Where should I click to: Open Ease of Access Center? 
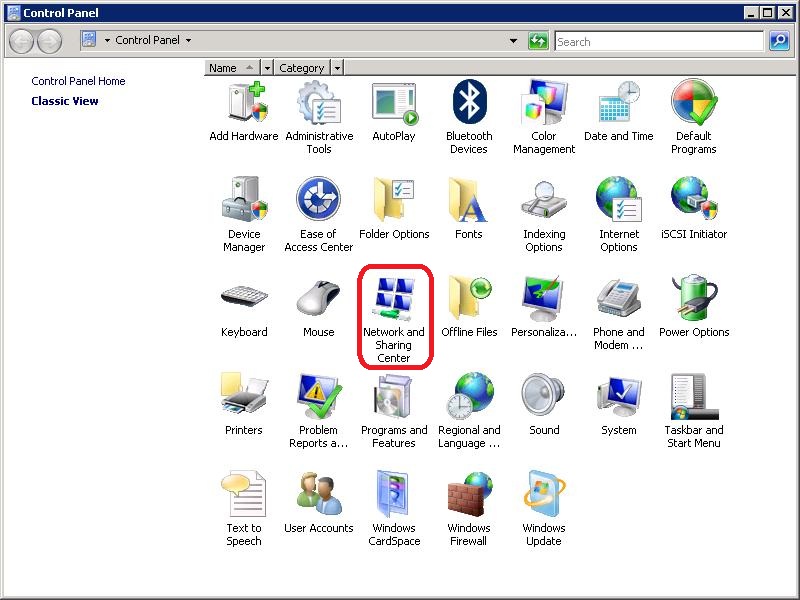click(x=319, y=215)
